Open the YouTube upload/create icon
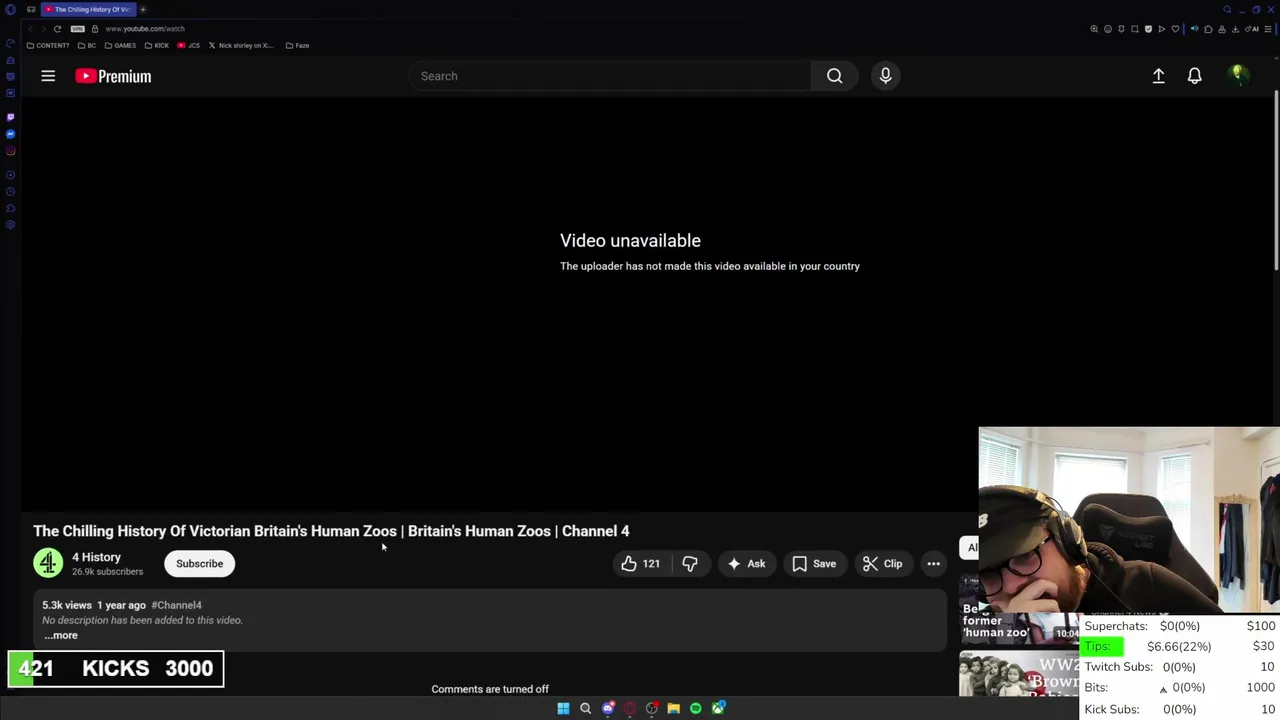 tap(1158, 76)
